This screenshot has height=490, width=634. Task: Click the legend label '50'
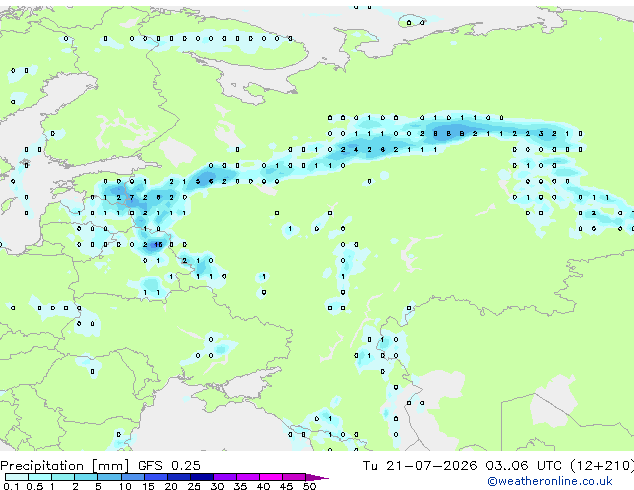[x=309, y=486]
